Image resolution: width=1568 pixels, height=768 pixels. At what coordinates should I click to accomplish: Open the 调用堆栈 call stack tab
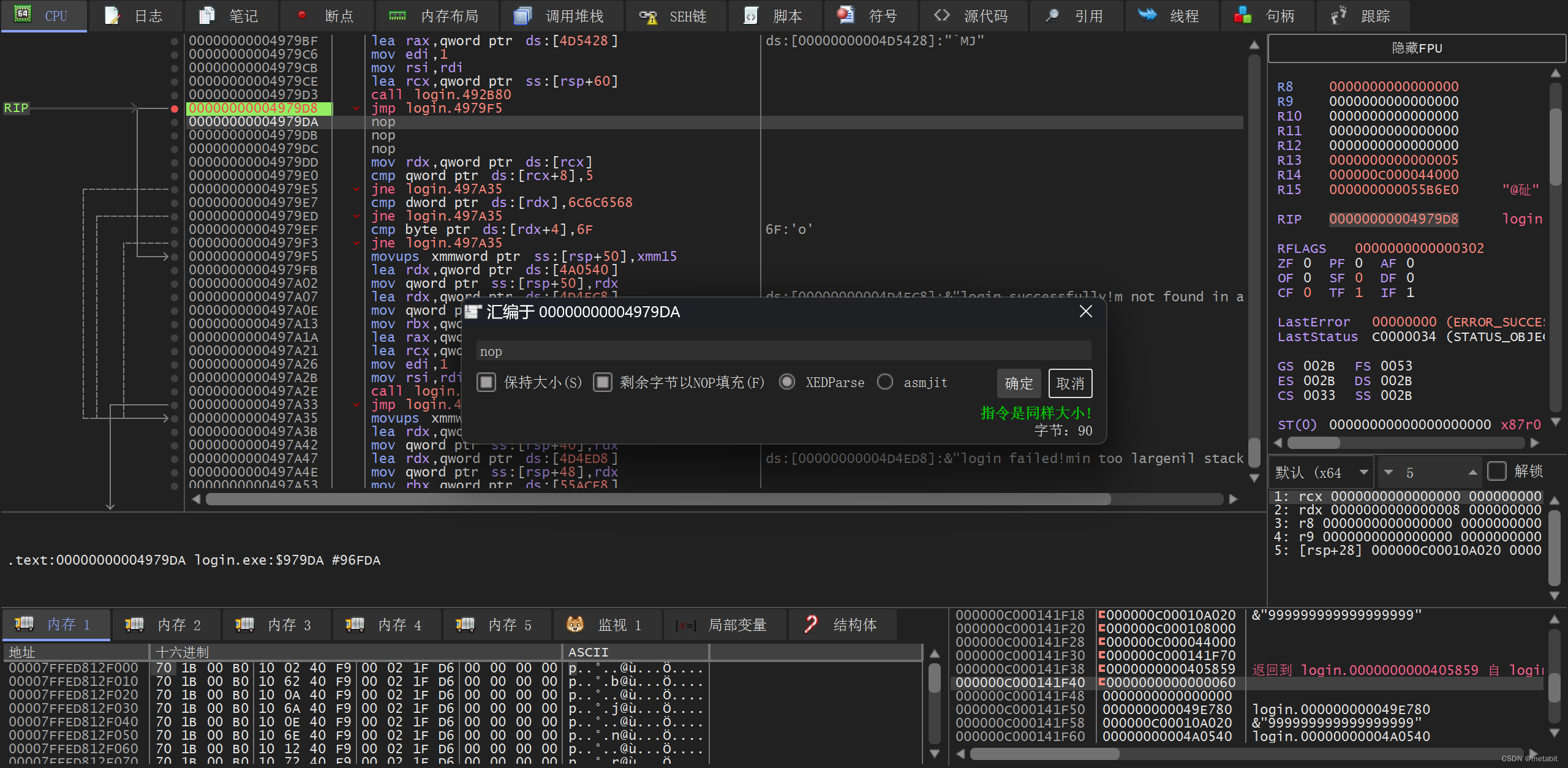562,16
